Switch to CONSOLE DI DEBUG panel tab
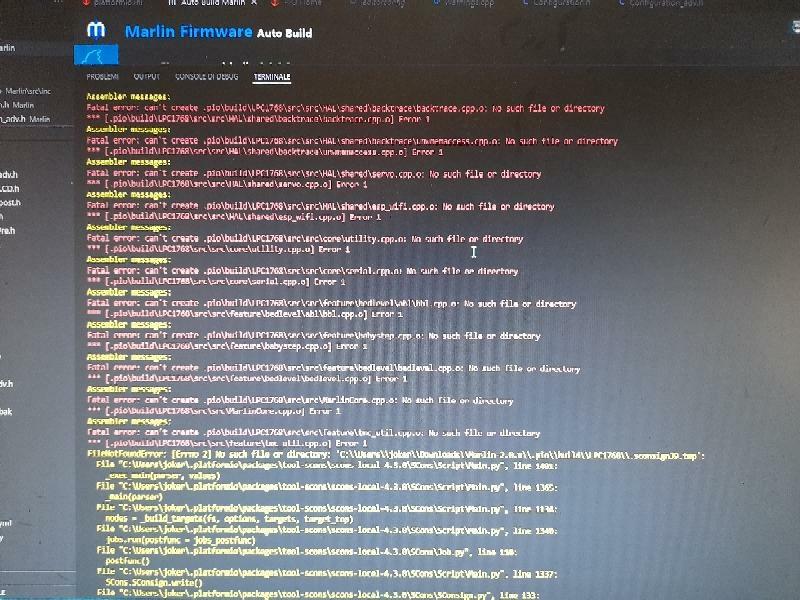 click(207, 77)
